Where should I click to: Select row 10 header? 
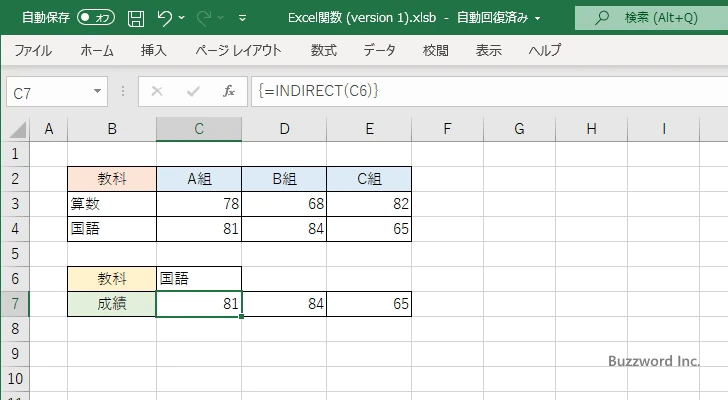(x=15, y=379)
